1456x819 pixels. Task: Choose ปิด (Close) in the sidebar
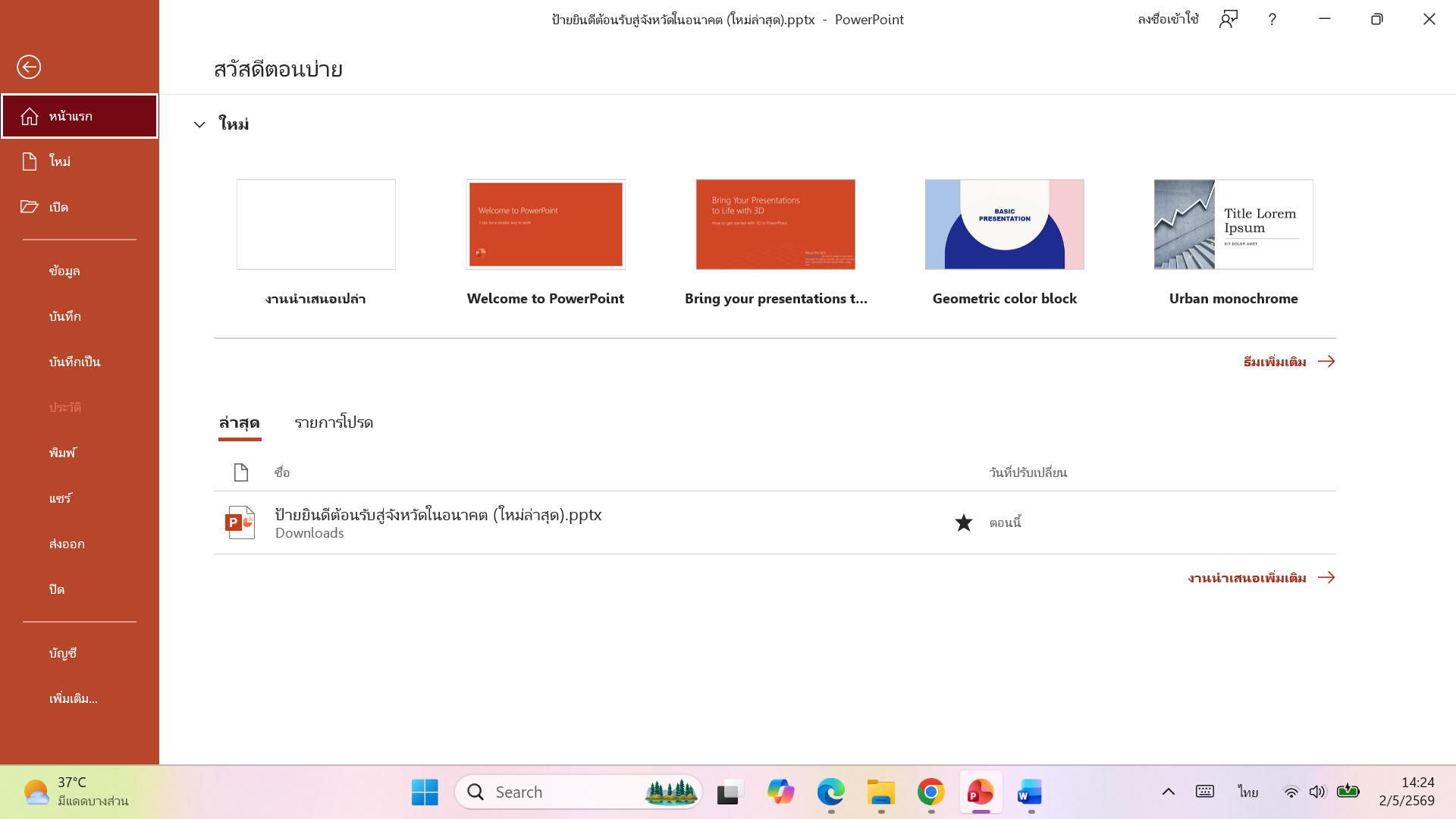coord(80,589)
